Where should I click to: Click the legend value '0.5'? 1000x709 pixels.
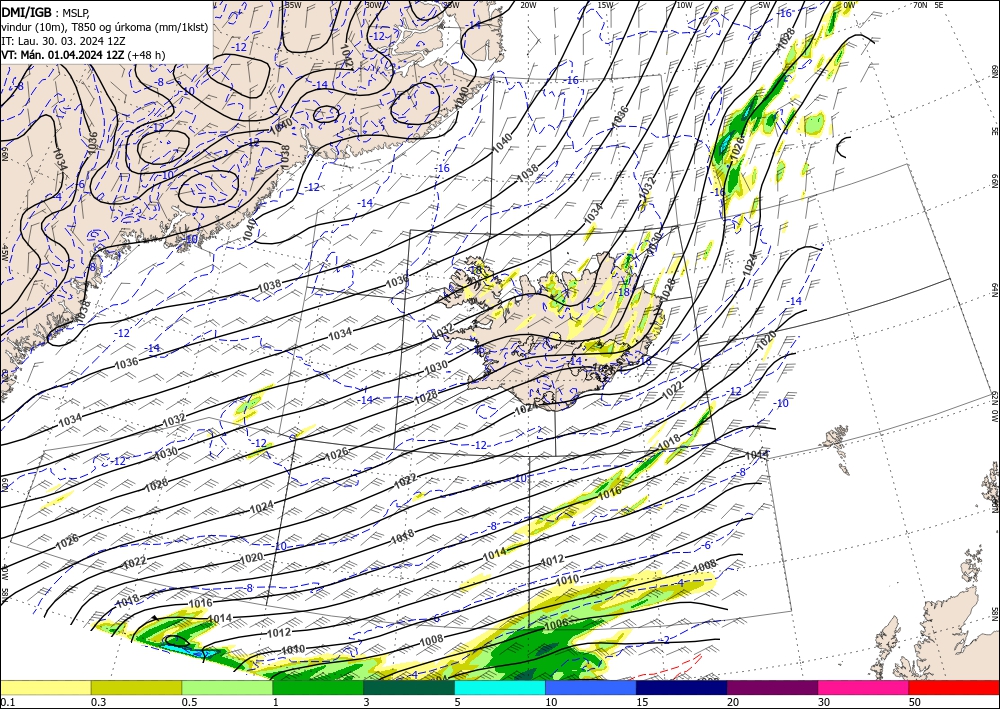click(x=189, y=702)
